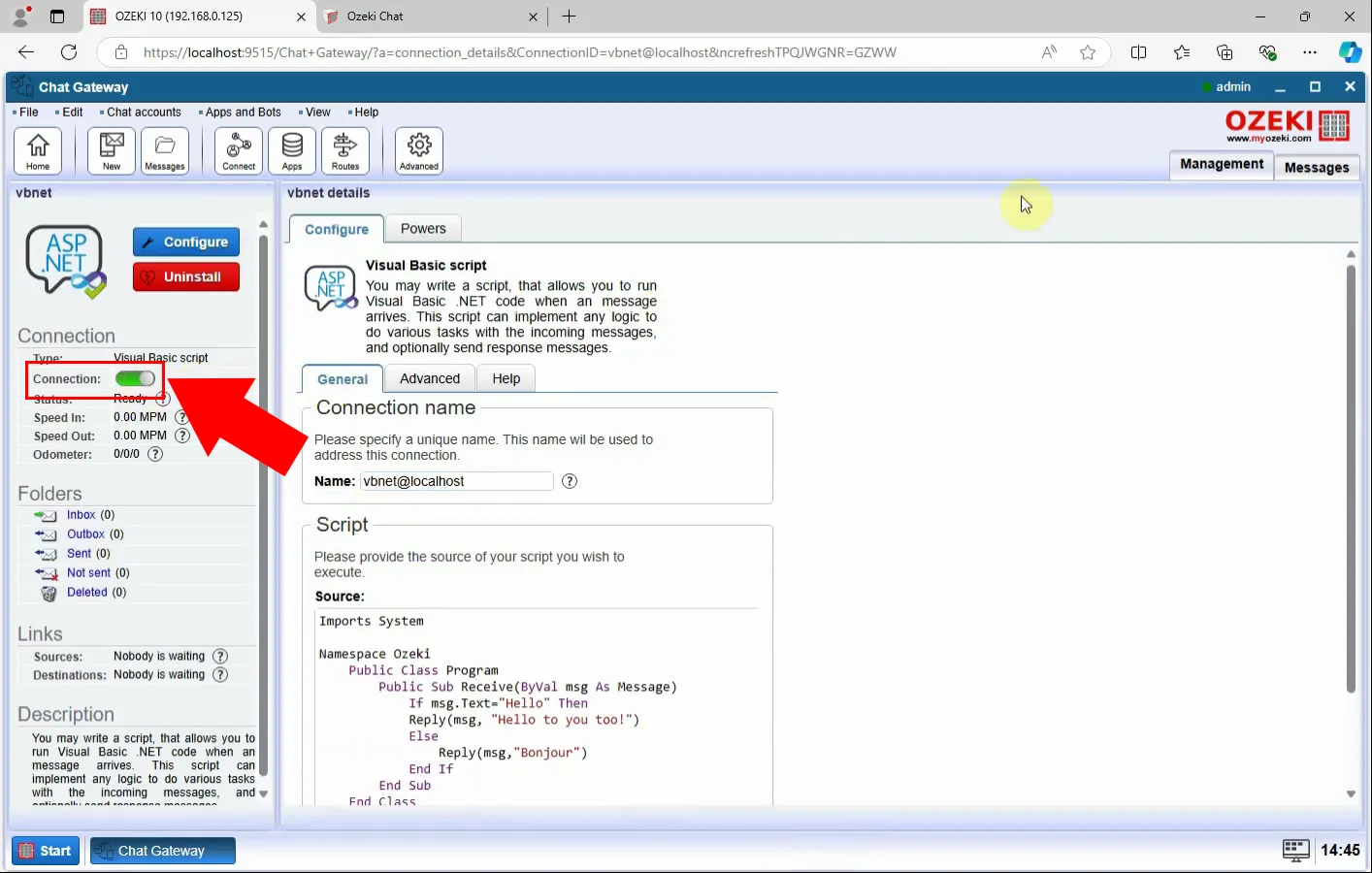1372x873 pixels.
Task: Open the Outbox folder link
Action: click(x=85, y=534)
